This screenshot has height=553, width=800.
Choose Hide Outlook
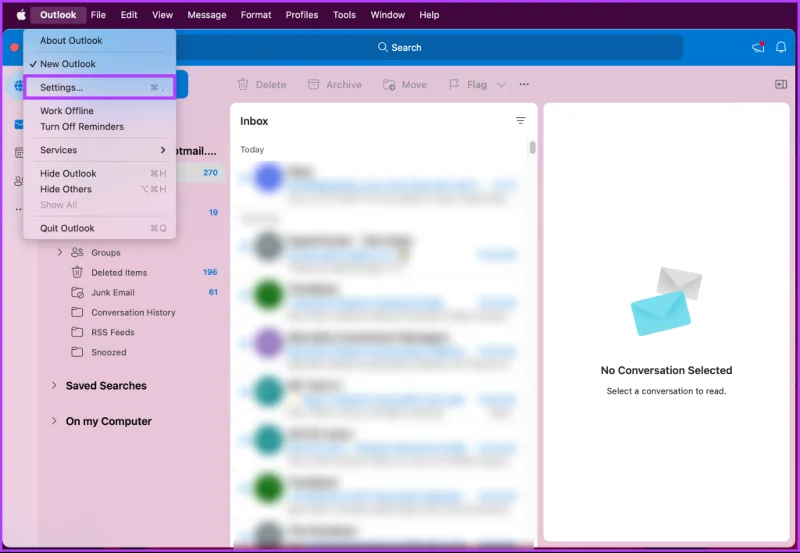(99, 173)
